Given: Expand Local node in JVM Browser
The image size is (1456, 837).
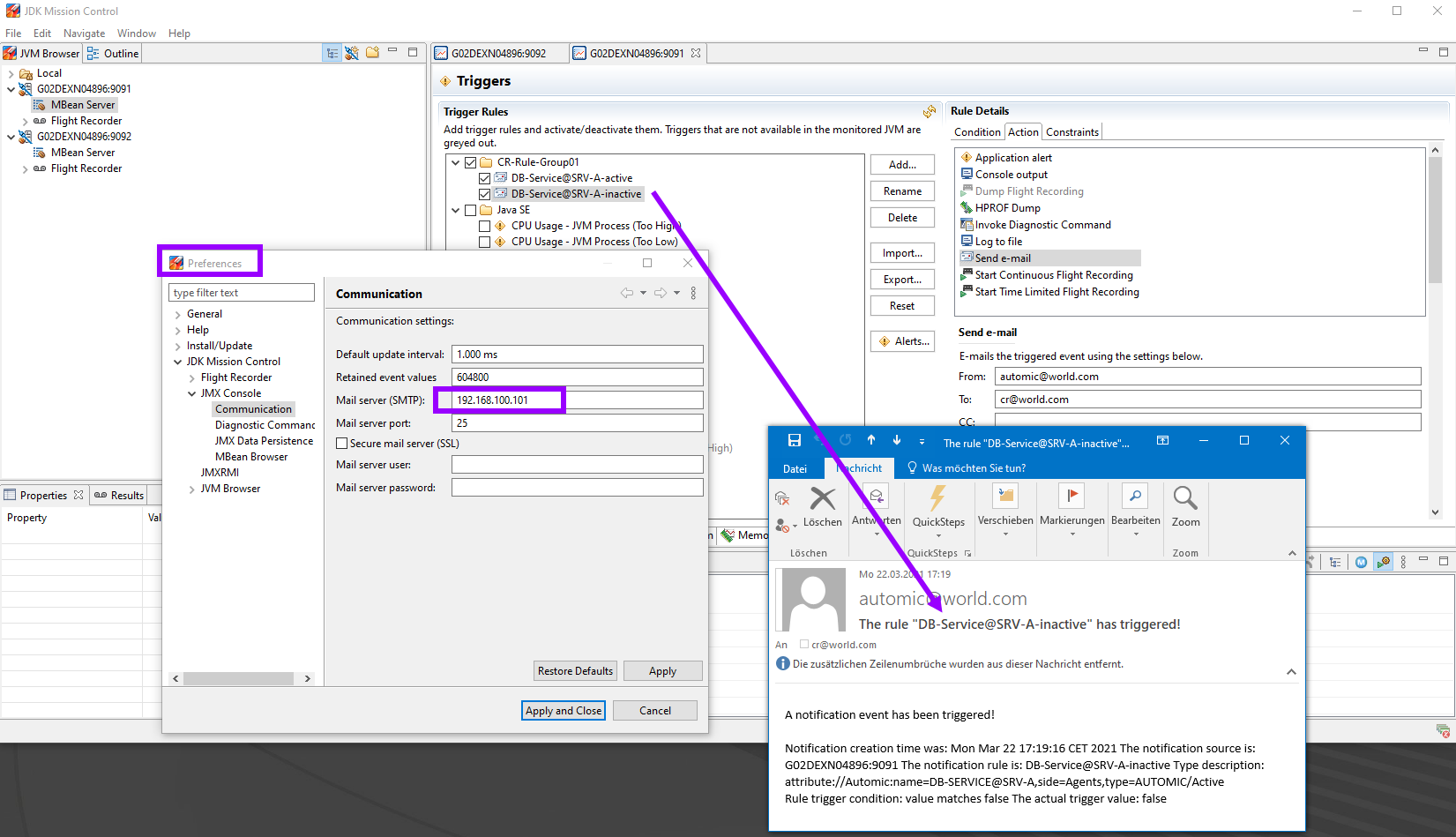Looking at the screenshot, I should coord(11,74).
